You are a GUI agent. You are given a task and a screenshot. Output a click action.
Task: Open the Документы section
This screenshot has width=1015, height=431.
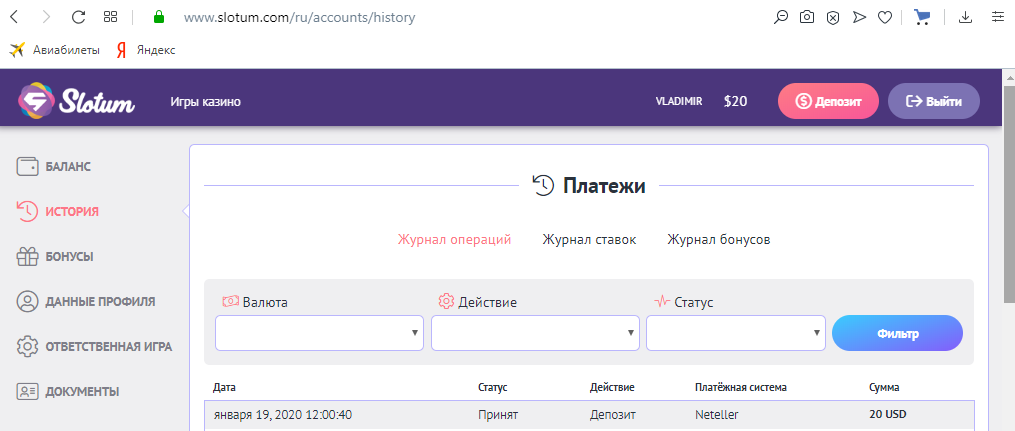[x=68, y=392]
